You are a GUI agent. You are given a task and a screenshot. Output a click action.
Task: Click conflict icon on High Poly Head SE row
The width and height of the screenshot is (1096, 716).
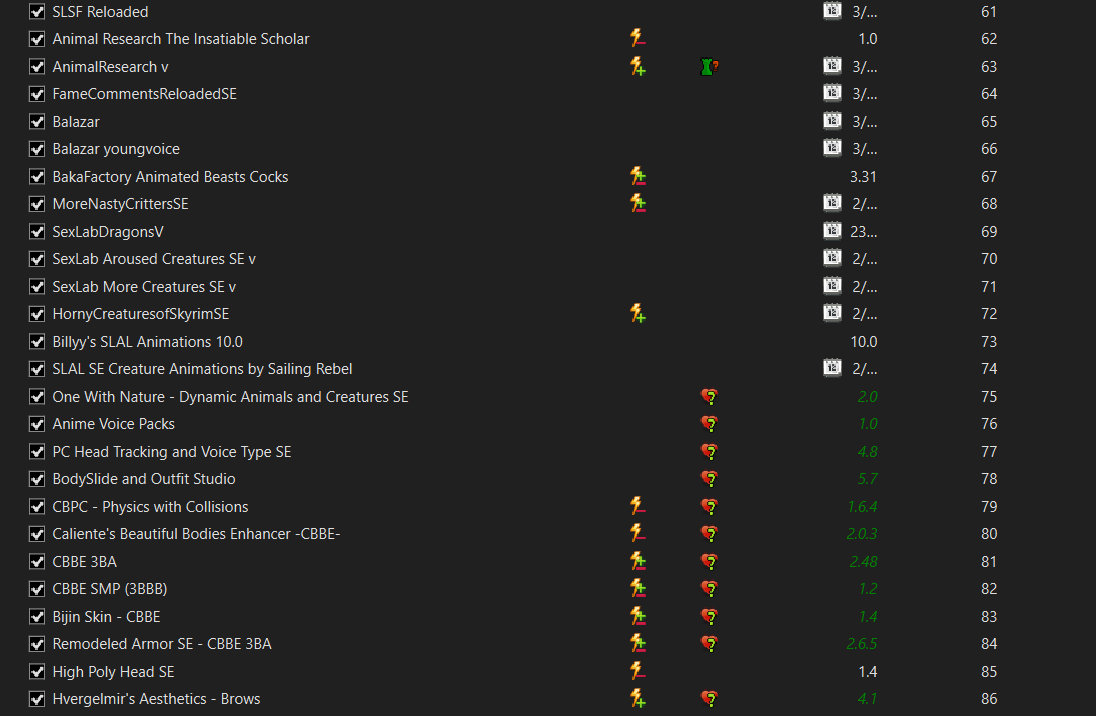637,671
